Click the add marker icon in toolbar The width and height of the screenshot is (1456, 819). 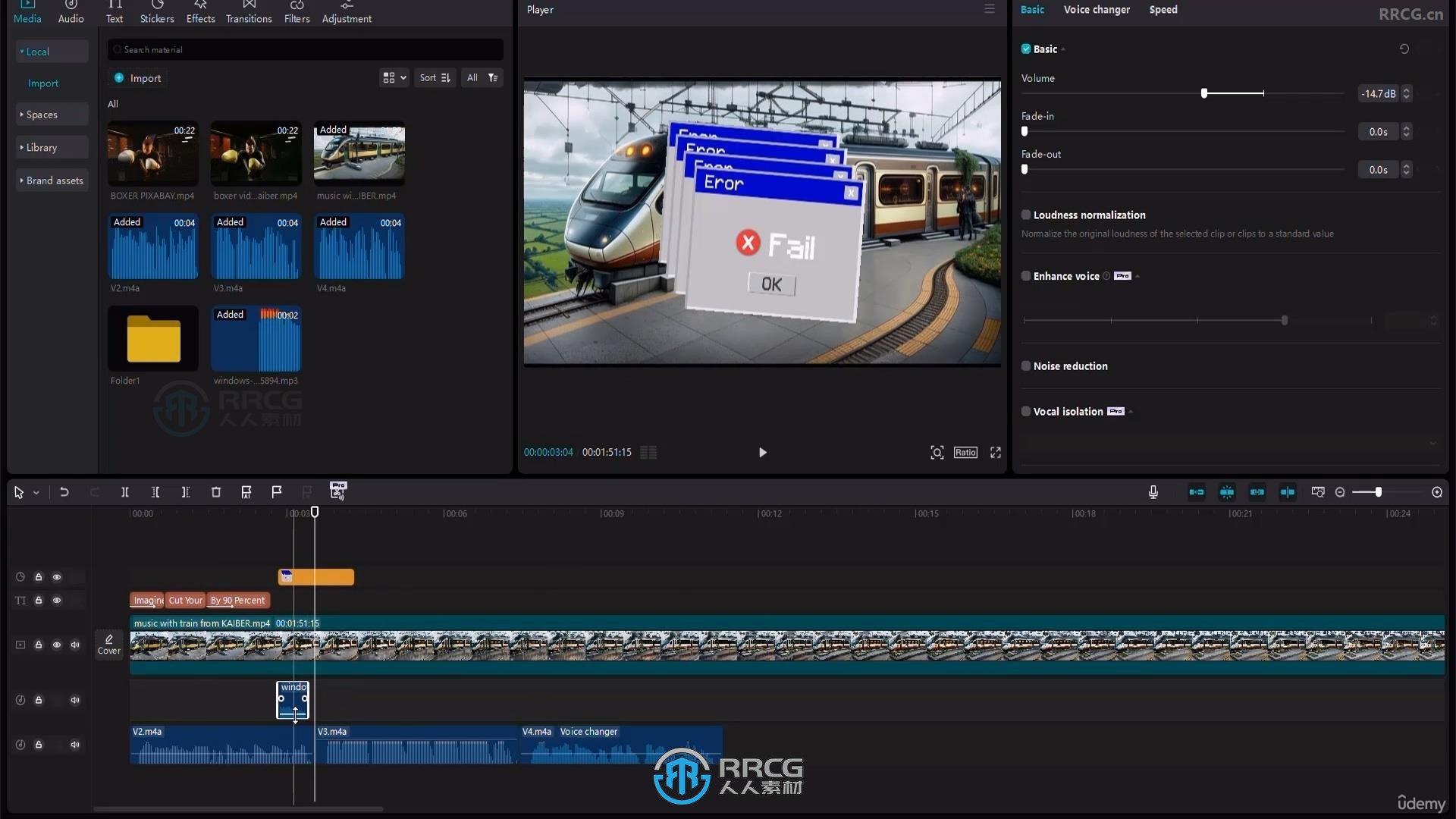tap(277, 491)
